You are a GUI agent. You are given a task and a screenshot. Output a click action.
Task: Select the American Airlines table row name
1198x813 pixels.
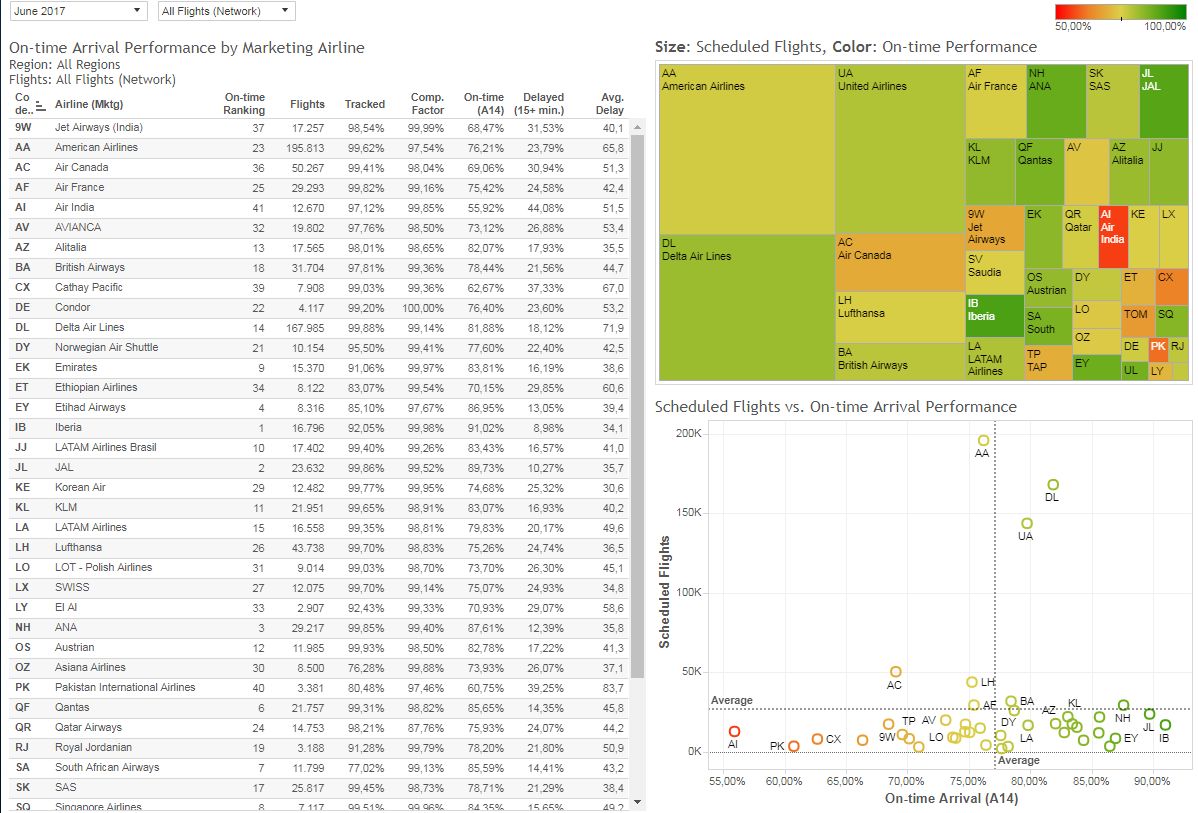click(96, 147)
